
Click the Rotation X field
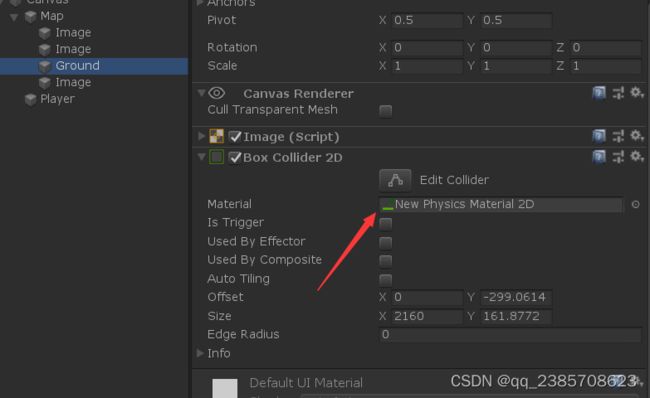(x=427, y=48)
